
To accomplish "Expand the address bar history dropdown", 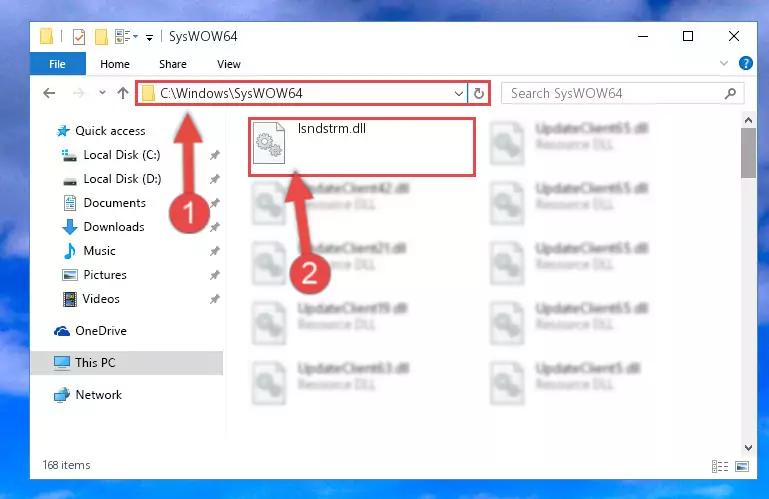I will coord(459,93).
